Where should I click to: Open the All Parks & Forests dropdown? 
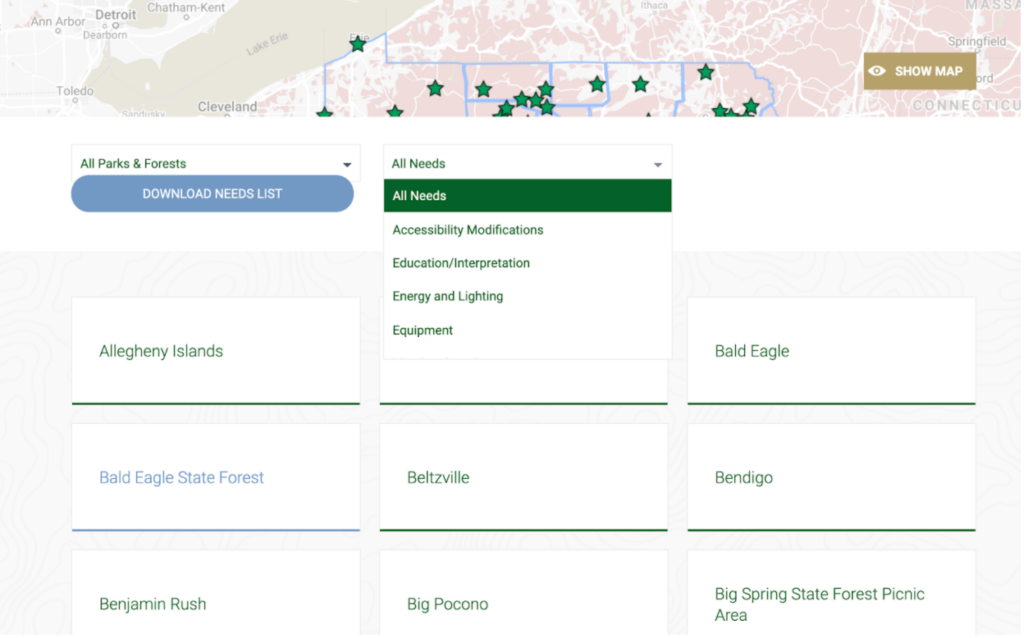(x=215, y=164)
